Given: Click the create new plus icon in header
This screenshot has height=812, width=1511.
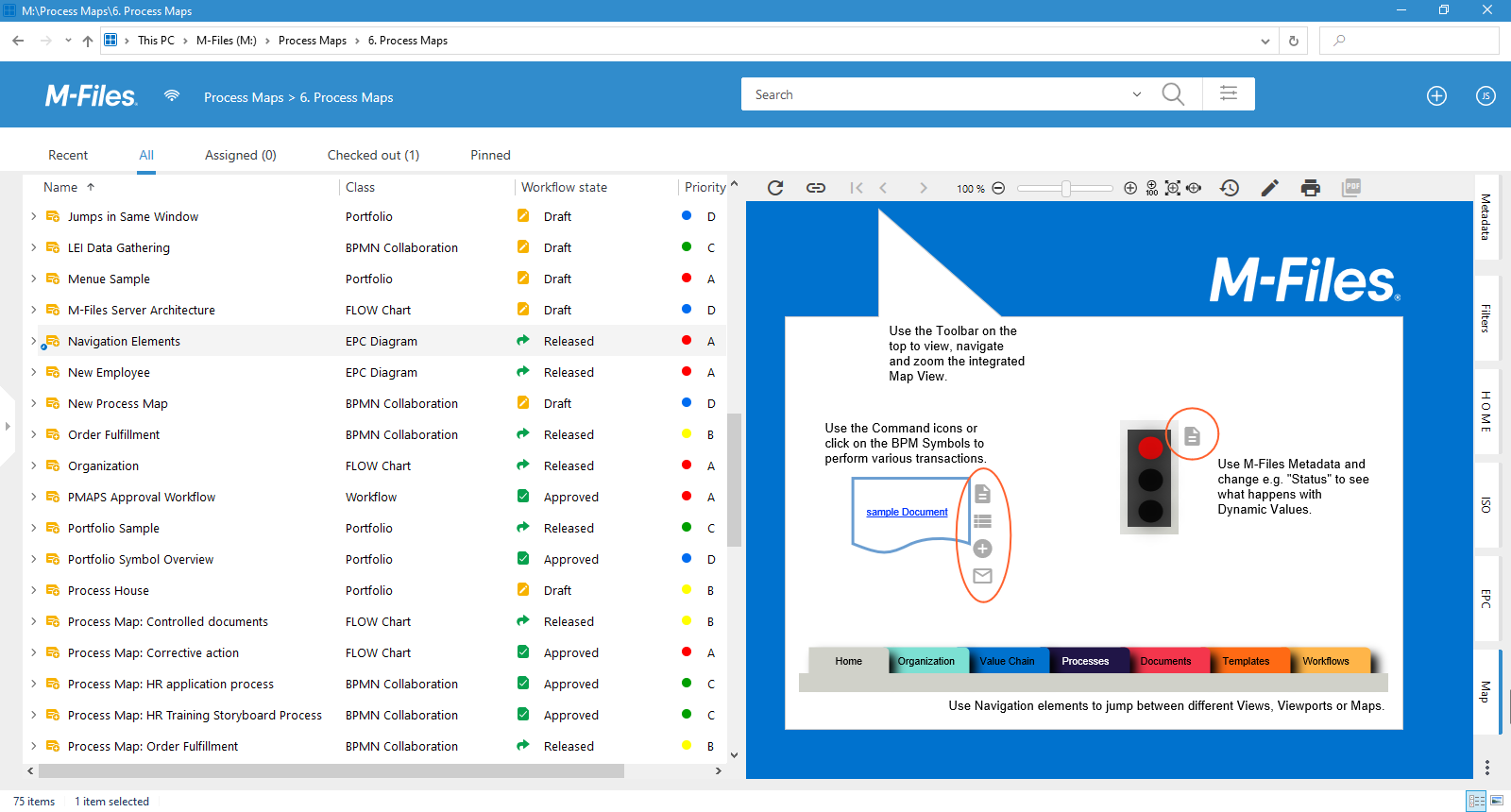Looking at the screenshot, I should tap(1436, 95).
